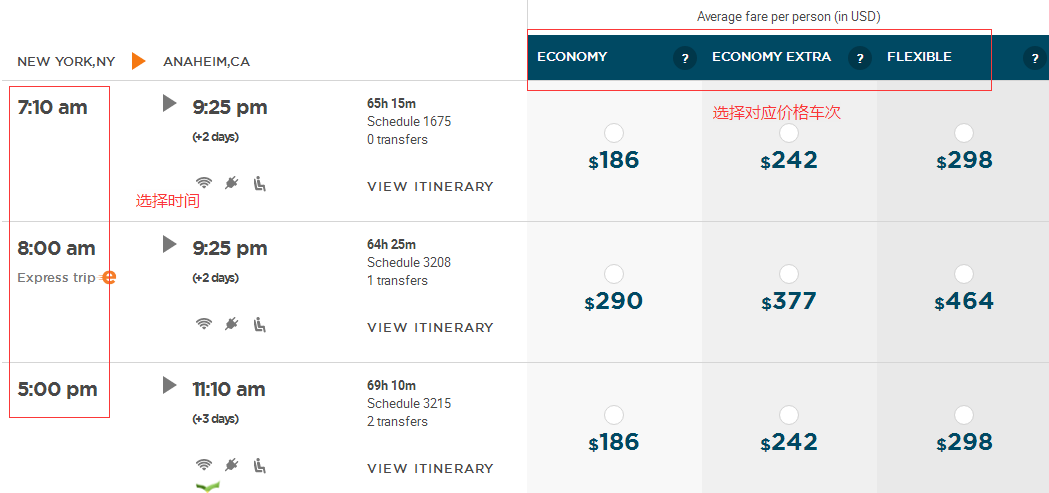Open View Itinerary for Schedule 3215

click(430, 469)
